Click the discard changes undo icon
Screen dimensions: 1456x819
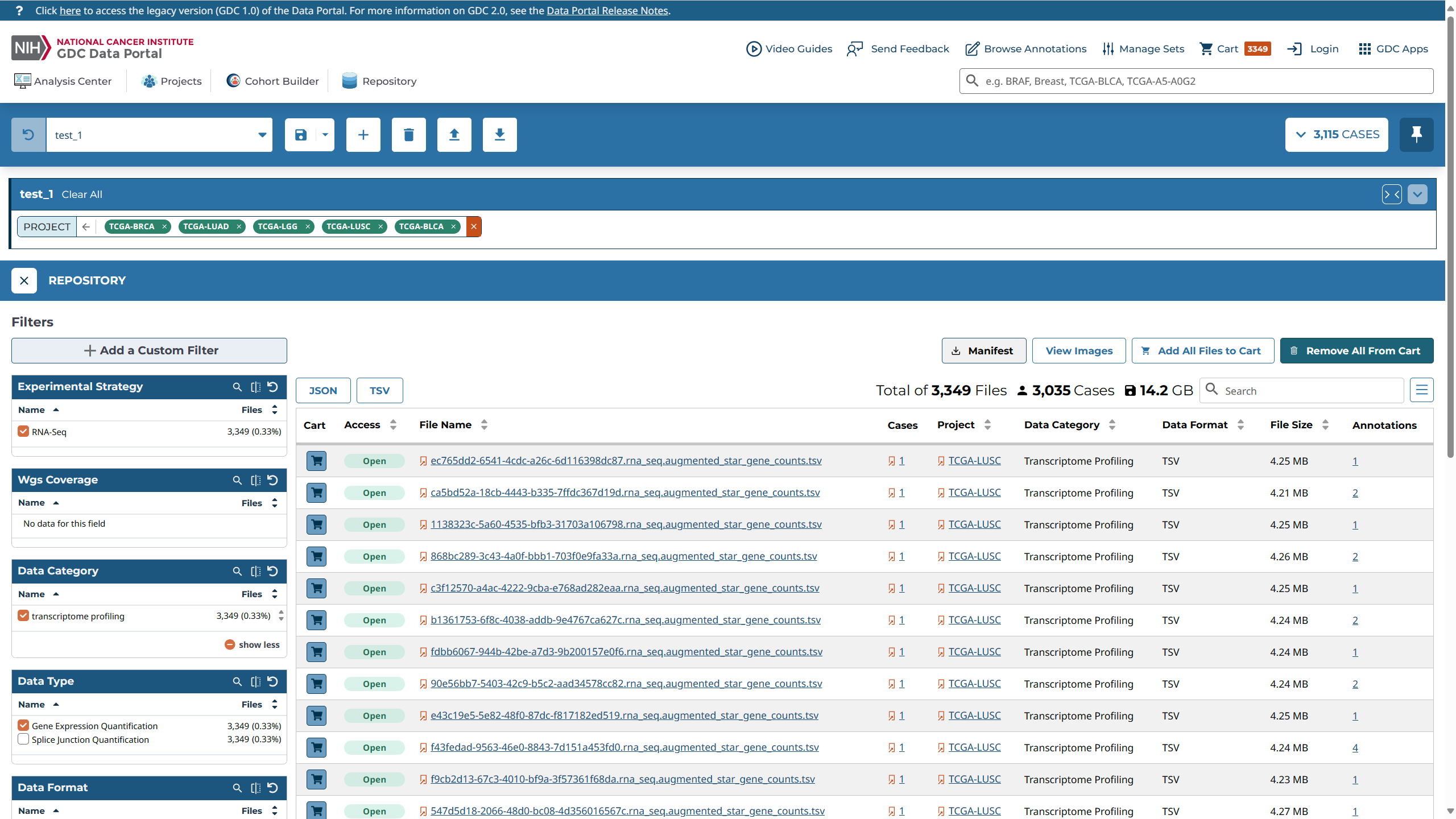point(28,135)
